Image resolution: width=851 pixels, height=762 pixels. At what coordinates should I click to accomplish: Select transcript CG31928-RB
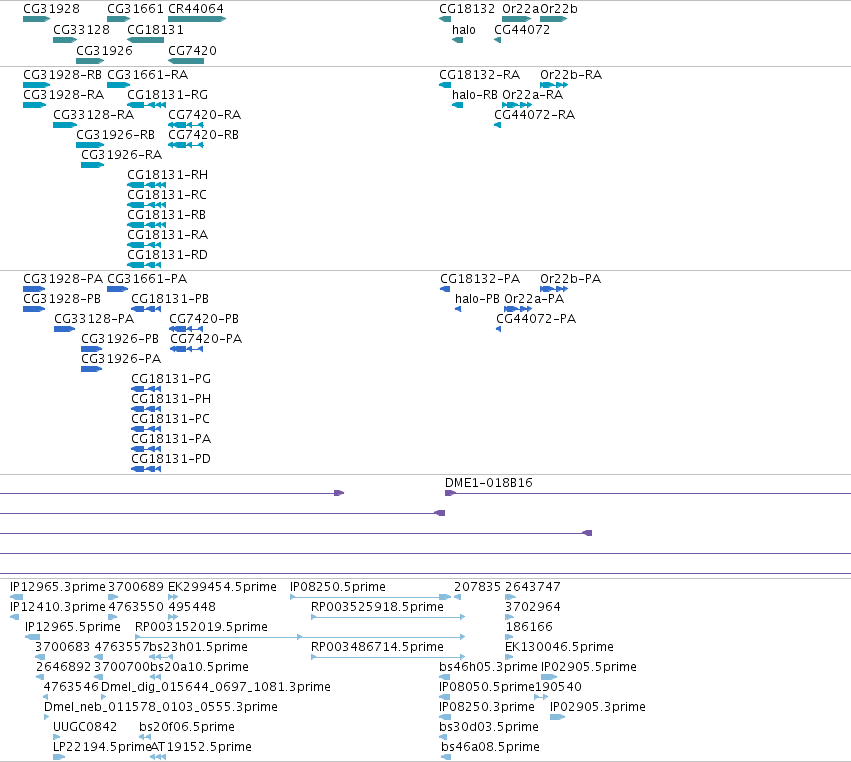(62, 74)
